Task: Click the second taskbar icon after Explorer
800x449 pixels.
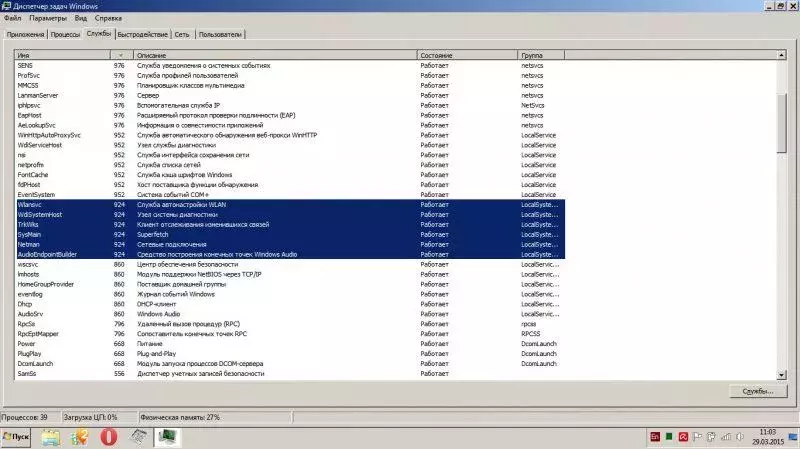Action: coord(79,437)
